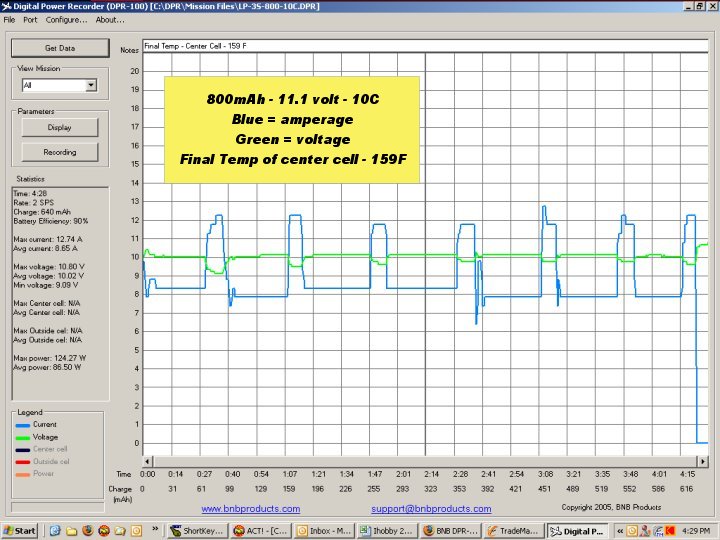
Task: Switch to TradeMa taskbar window
Action: tap(514, 531)
